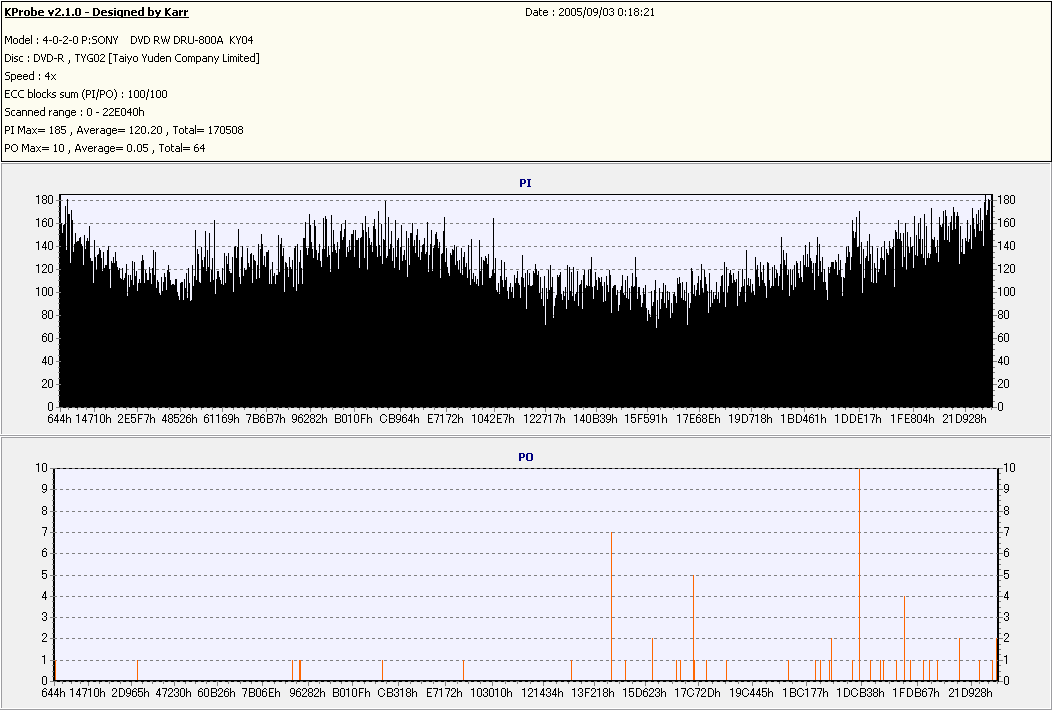Viewport: 1052px width, 710px height.
Task: Click the "PO" chart title
Action: coord(525,457)
